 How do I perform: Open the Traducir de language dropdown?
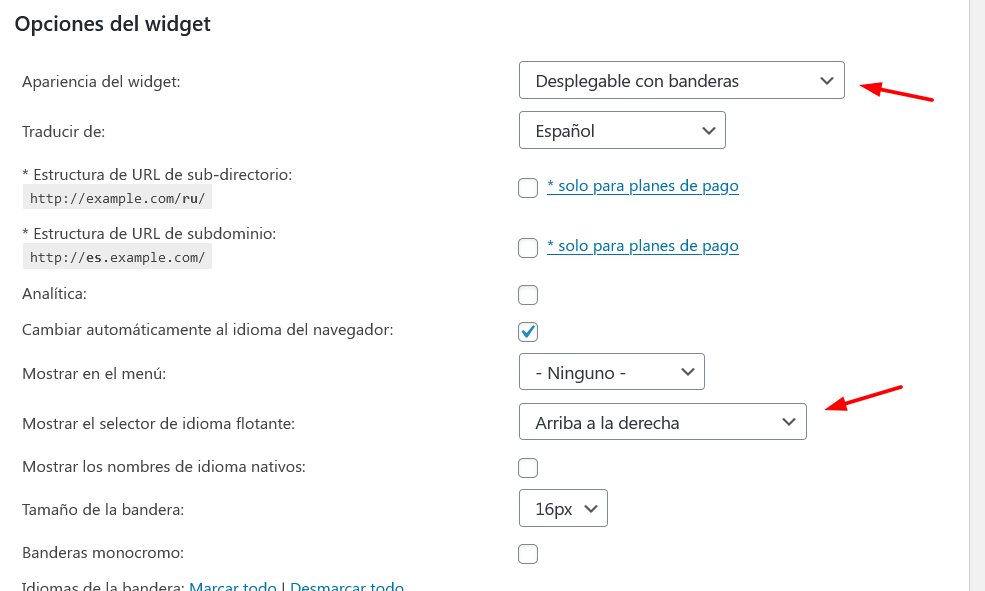click(x=622, y=130)
